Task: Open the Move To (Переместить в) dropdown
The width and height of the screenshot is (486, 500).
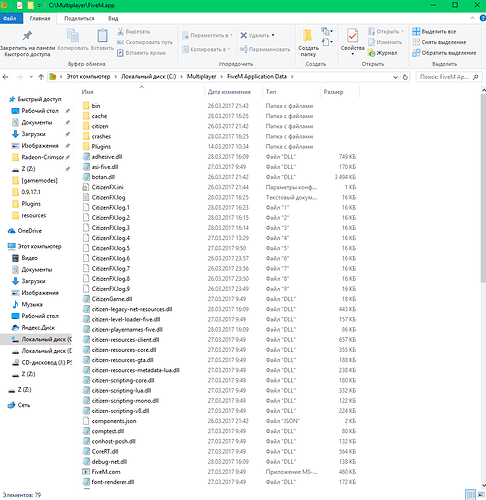Action: (x=207, y=35)
